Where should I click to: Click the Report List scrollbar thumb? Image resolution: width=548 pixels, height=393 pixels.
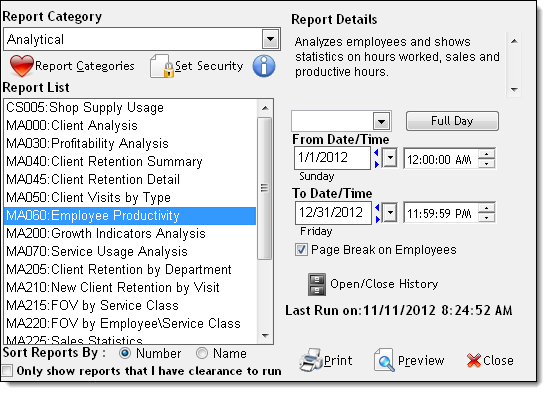point(265,188)
